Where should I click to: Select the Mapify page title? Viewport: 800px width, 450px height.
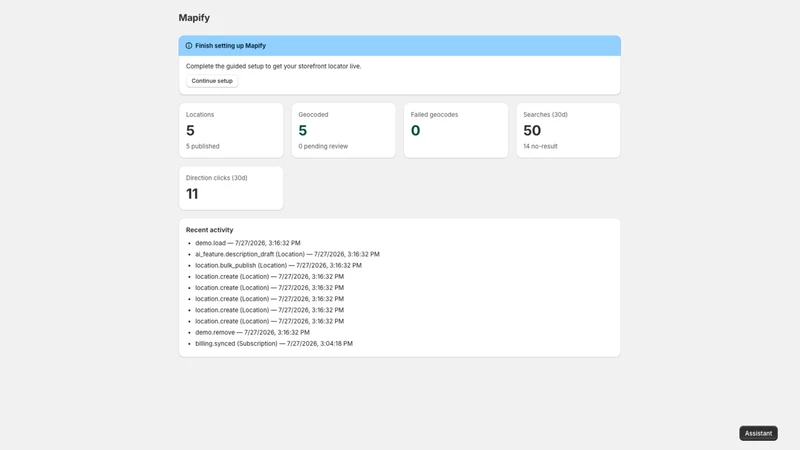[x=194, y=18]
